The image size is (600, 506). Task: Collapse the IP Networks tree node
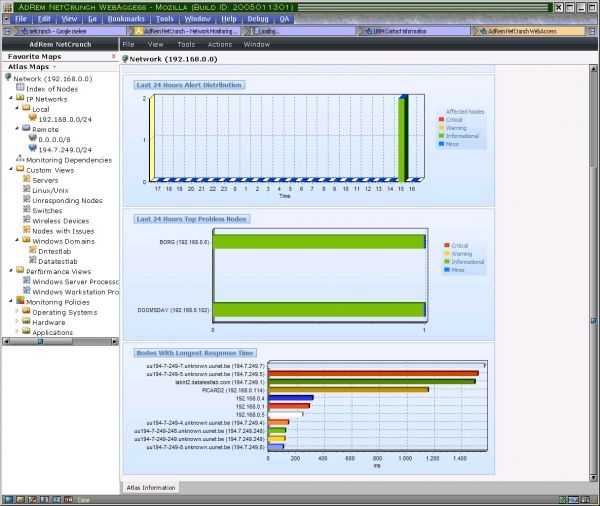(x=11, y=98)
